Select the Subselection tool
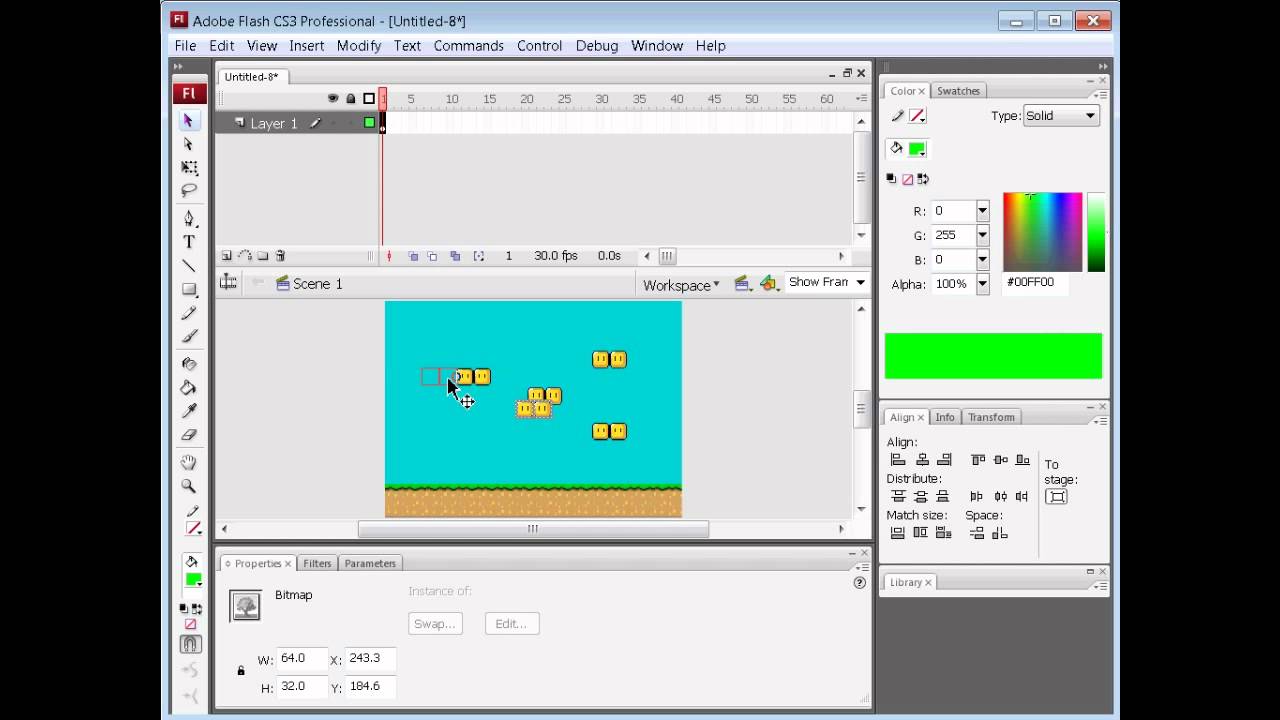Image resolution: width=1280 pixels, height=720 pixels. click(188, 144)
